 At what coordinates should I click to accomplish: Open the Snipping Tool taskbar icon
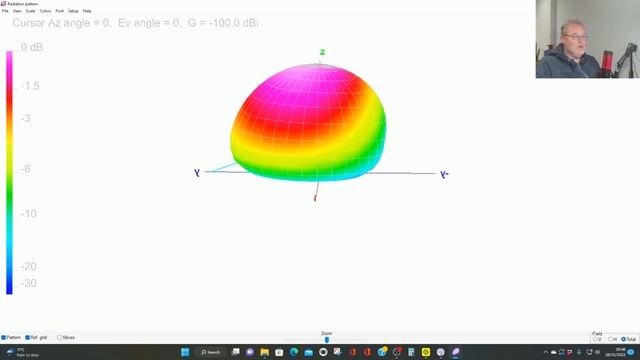[x=338, y=351]
